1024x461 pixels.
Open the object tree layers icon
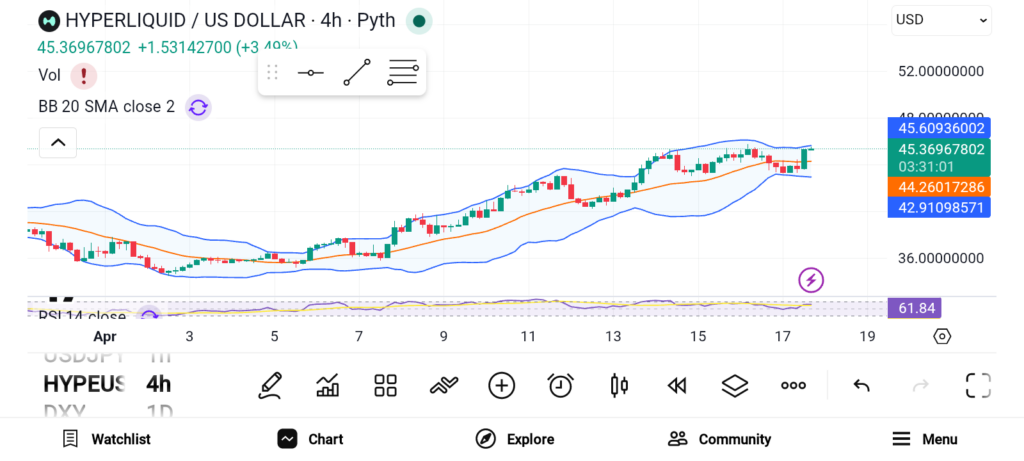pos(735,385)
